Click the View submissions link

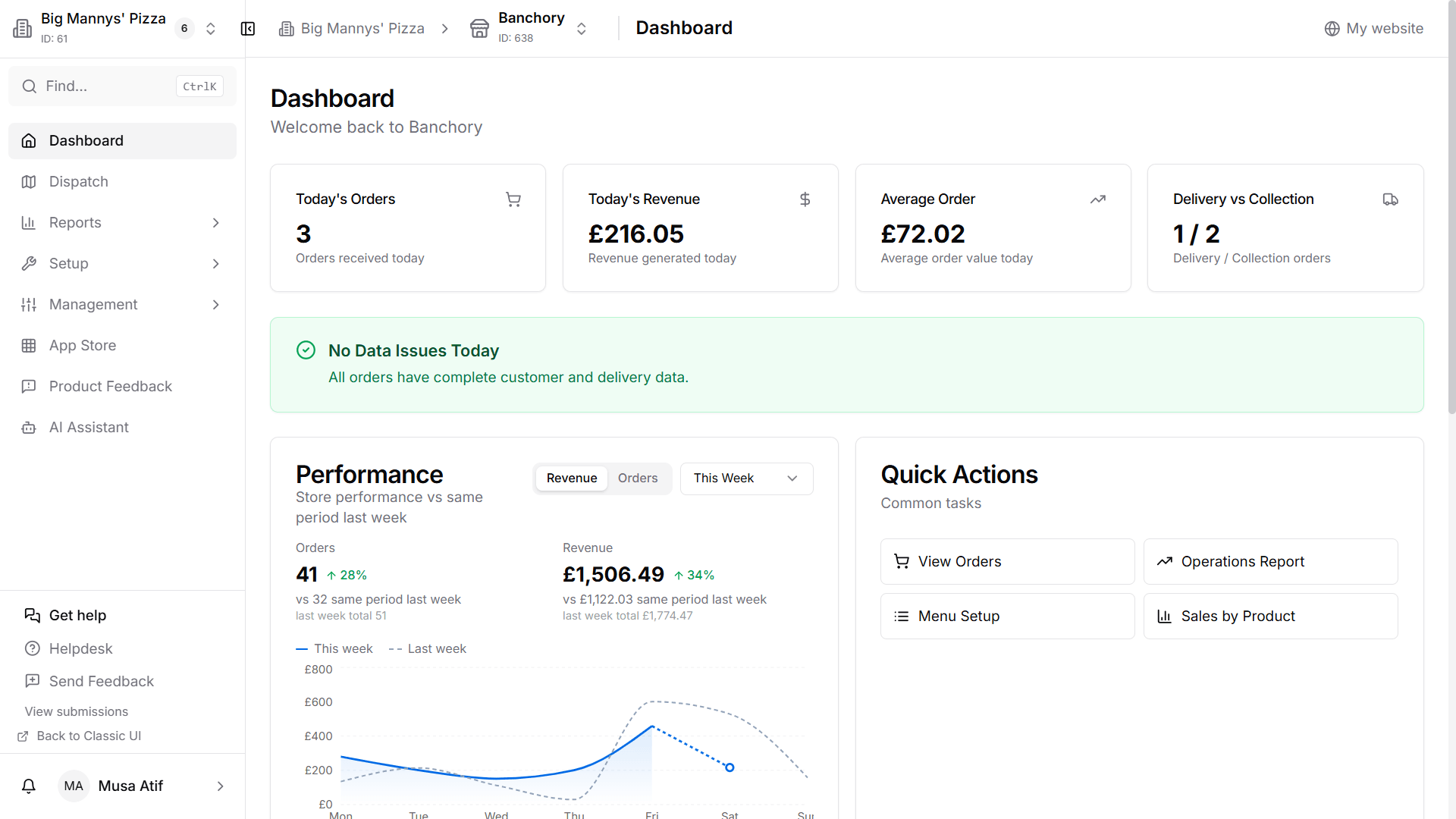tap(77, 712)
